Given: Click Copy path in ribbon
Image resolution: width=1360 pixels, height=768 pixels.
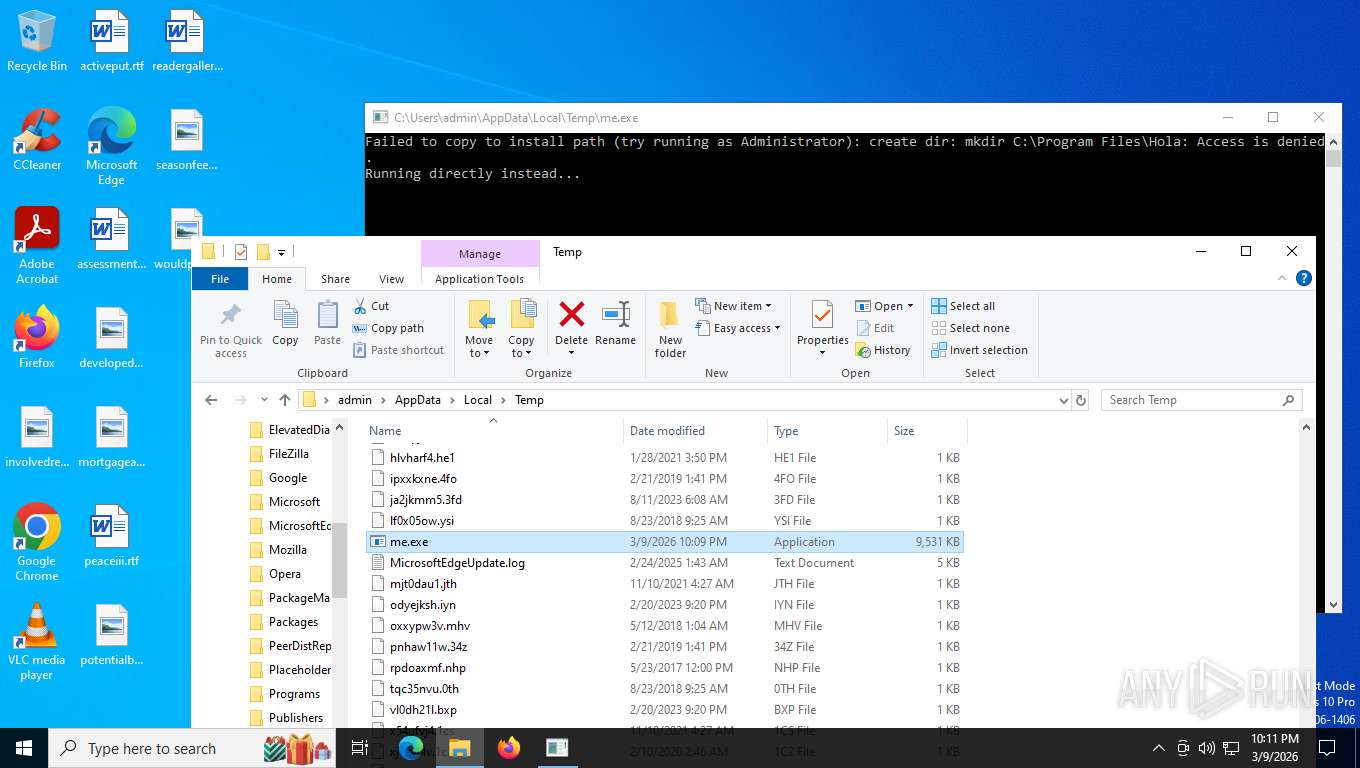Looking at the screenshot, I should point(388,328).
